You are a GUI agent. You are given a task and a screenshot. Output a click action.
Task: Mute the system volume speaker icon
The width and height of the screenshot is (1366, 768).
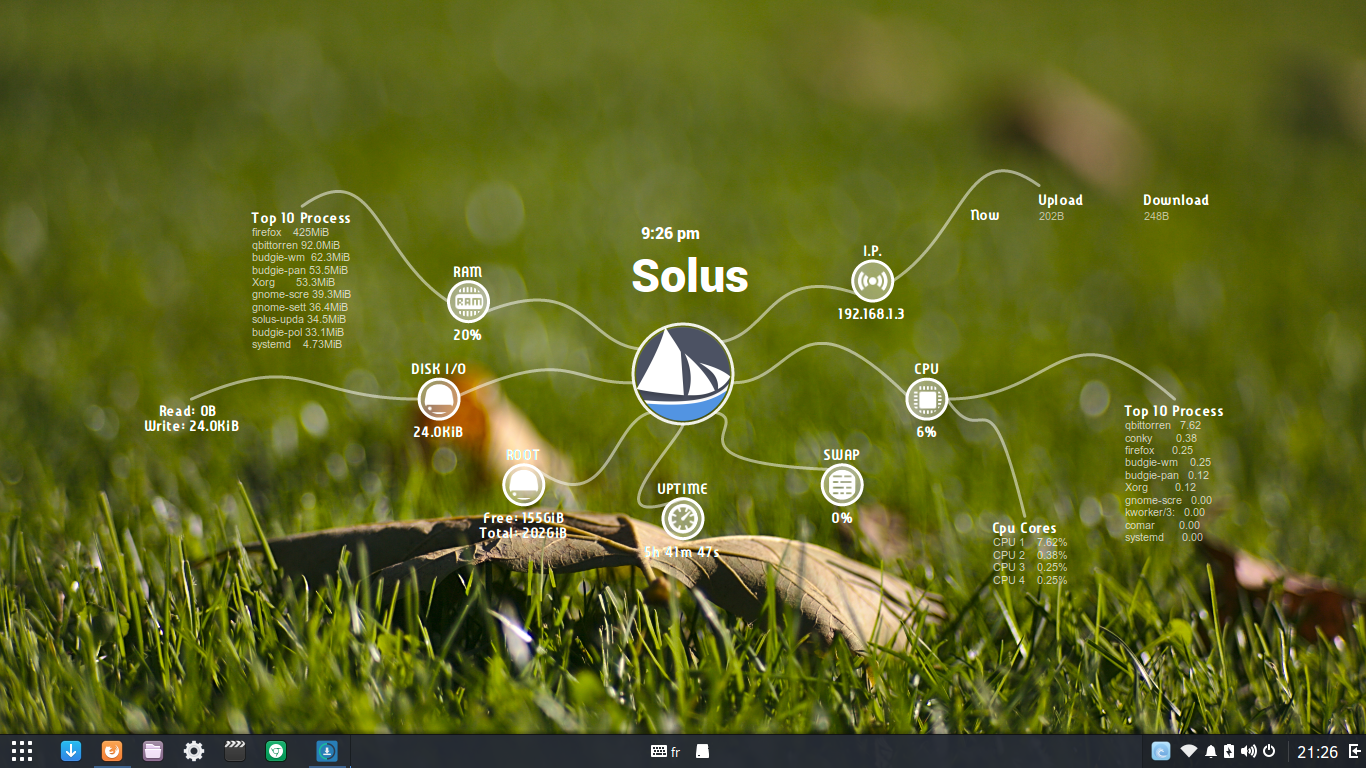point(1248,750)
